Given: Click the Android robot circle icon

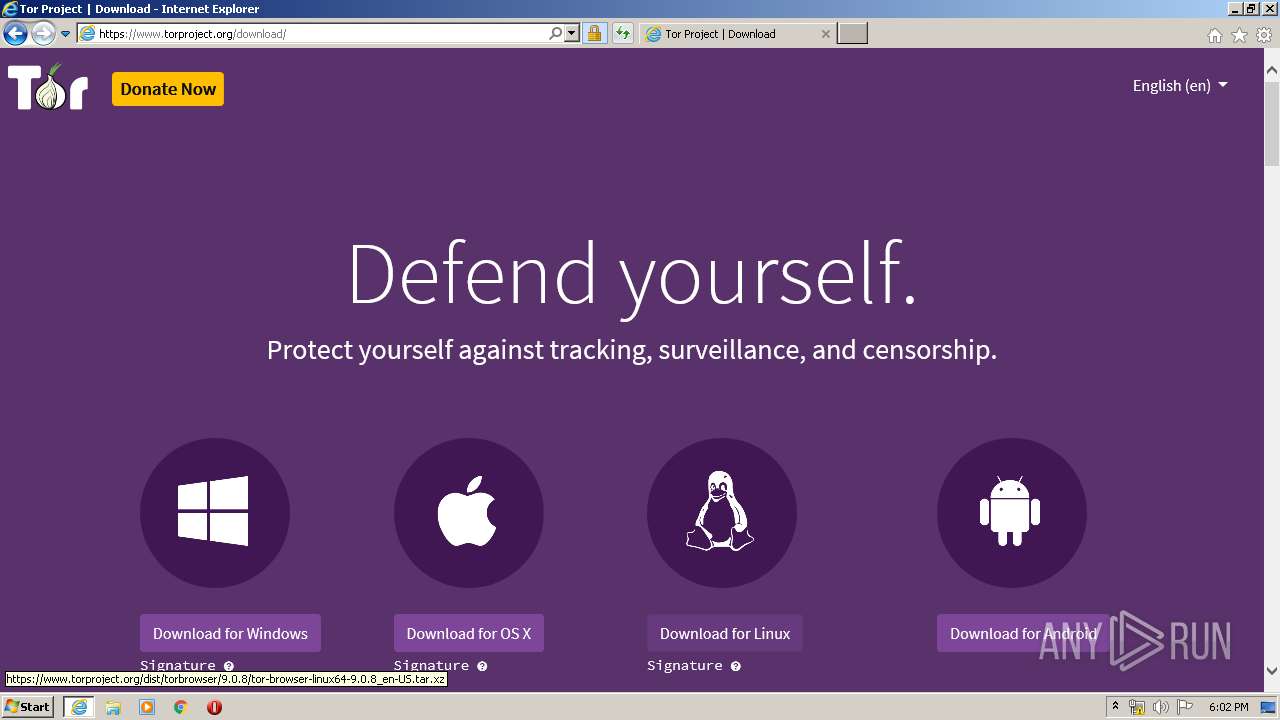Looking at the screenshot, I should tap(1012, 513).
